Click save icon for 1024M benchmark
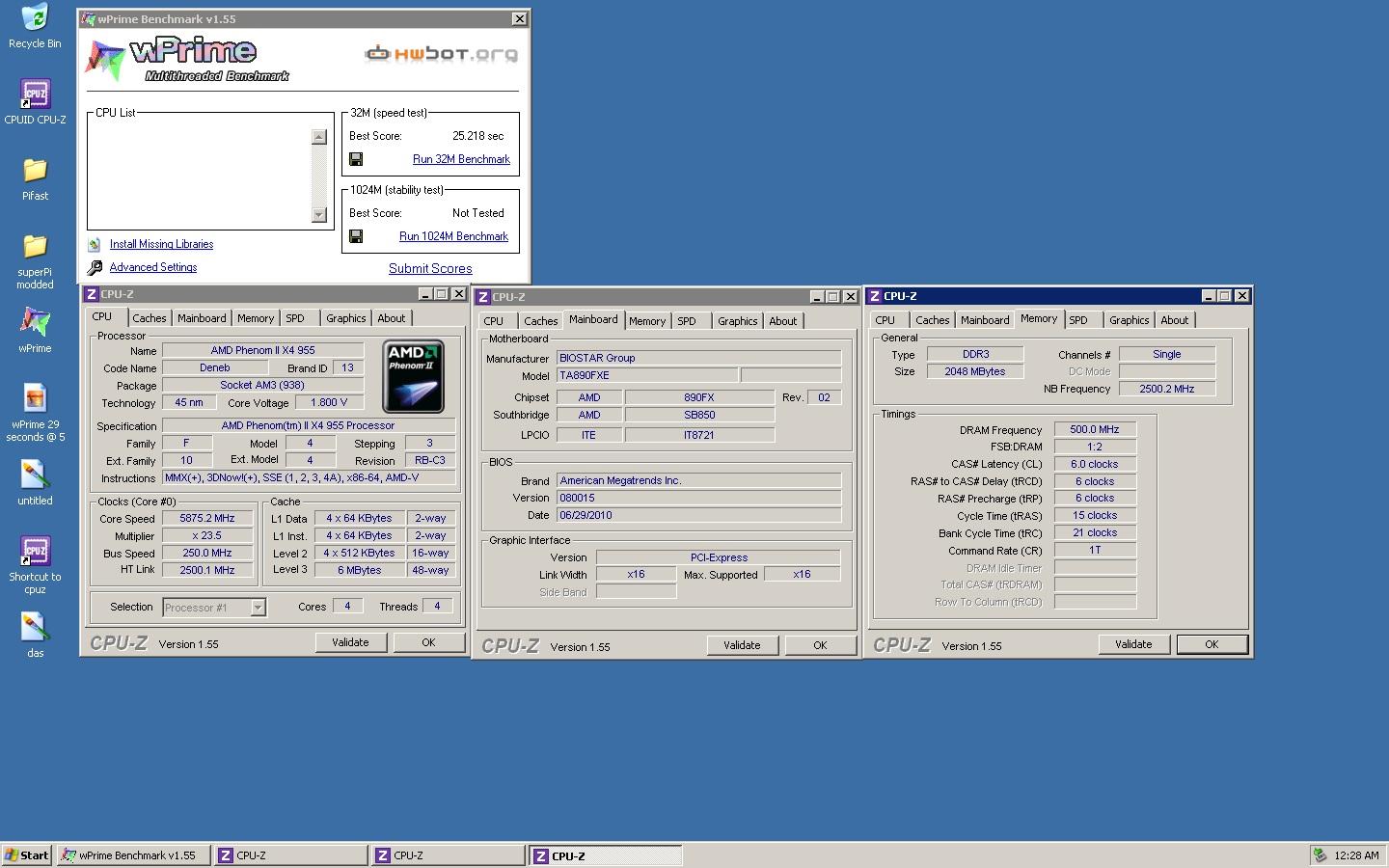Image resolution: width=1389 pixels, height=868 pixels. point(356,236)
